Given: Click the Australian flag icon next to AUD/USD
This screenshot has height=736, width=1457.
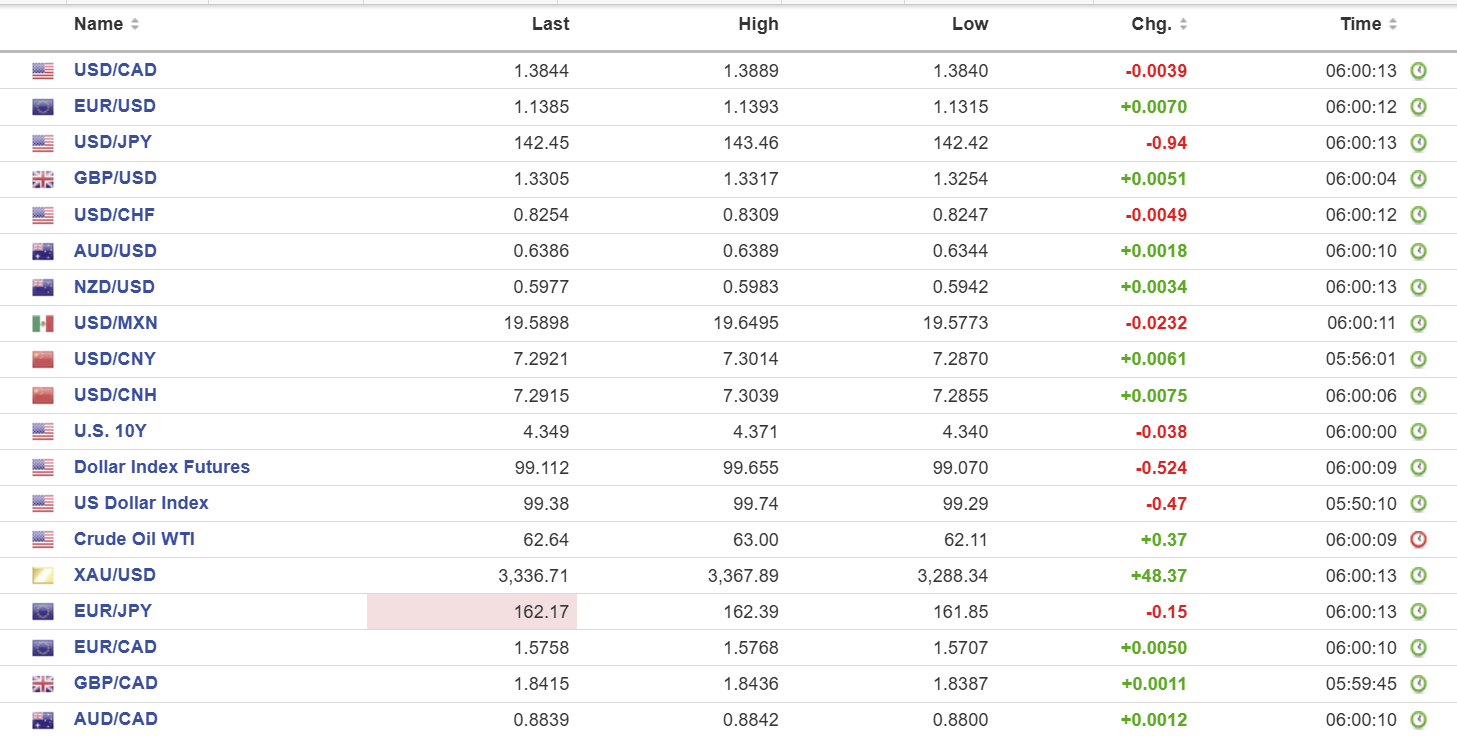Looking at the screenshot, I should [43, 252].
